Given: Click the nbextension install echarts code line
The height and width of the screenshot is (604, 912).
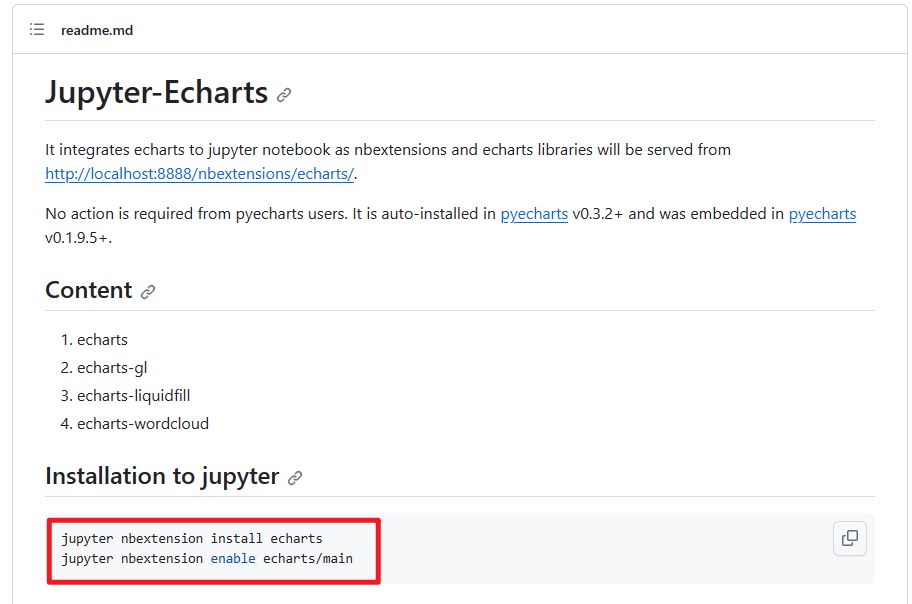Looking at the screenshot, I should tap(192, 538).
